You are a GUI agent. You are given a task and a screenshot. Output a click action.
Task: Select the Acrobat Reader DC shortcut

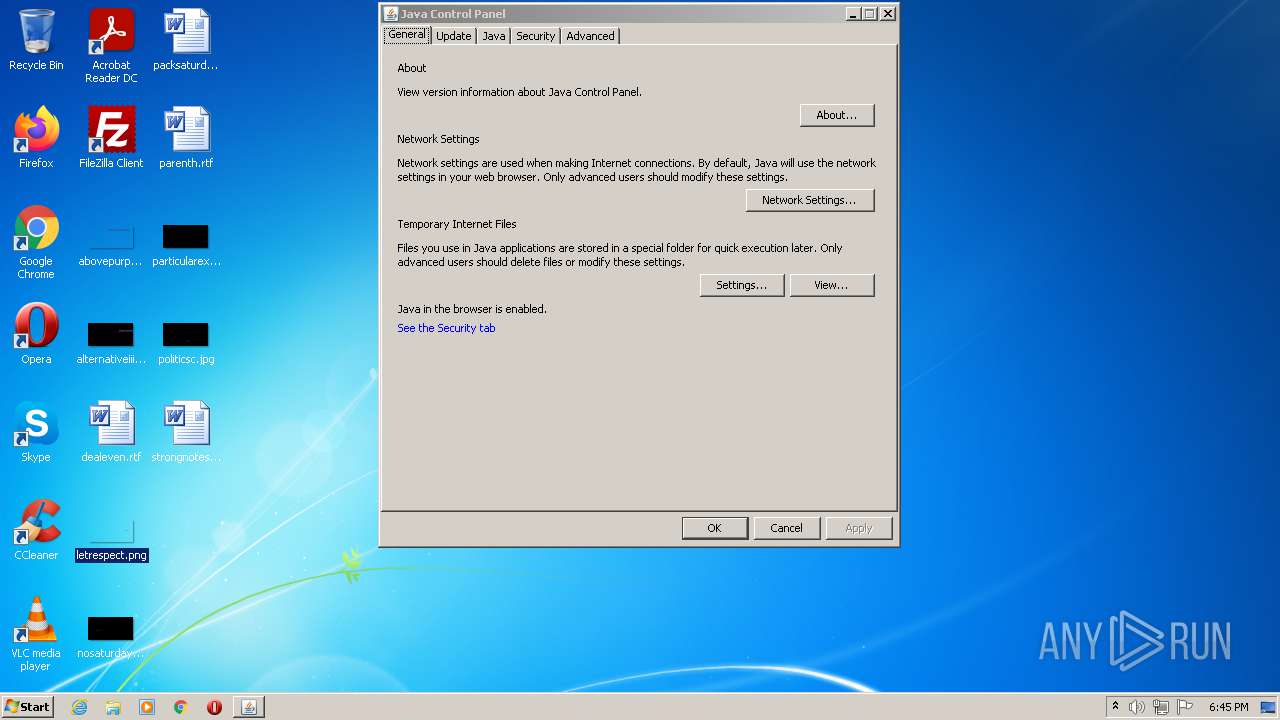click(111, 46)
